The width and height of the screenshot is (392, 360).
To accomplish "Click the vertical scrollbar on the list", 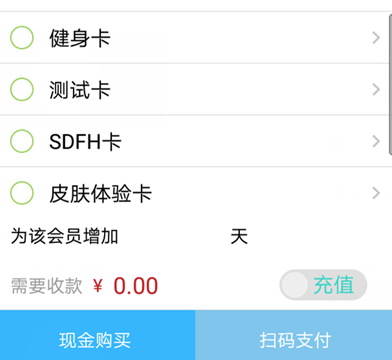I will (390, 85).
